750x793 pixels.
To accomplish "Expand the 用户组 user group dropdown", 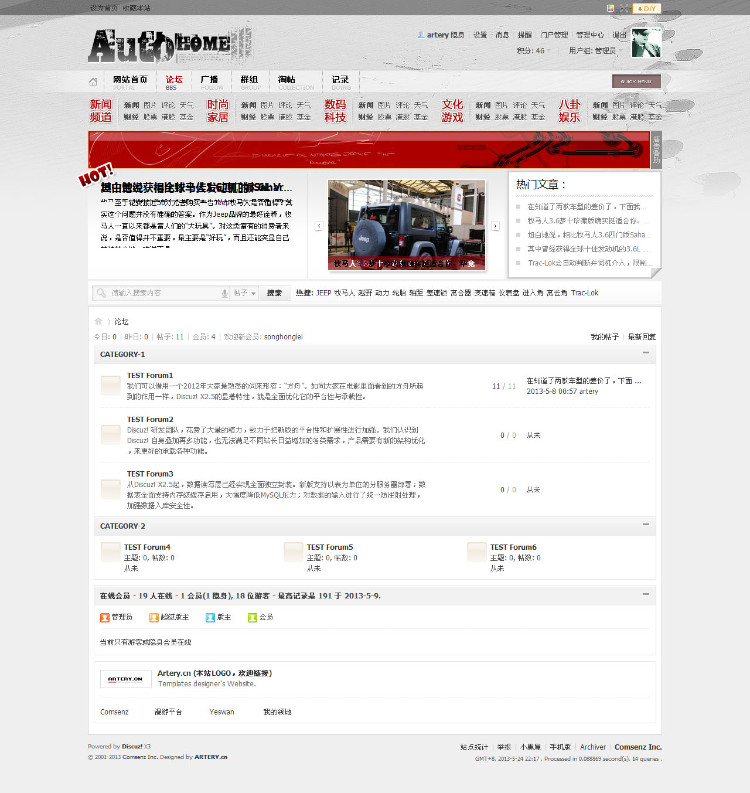I will click(595, 51).
